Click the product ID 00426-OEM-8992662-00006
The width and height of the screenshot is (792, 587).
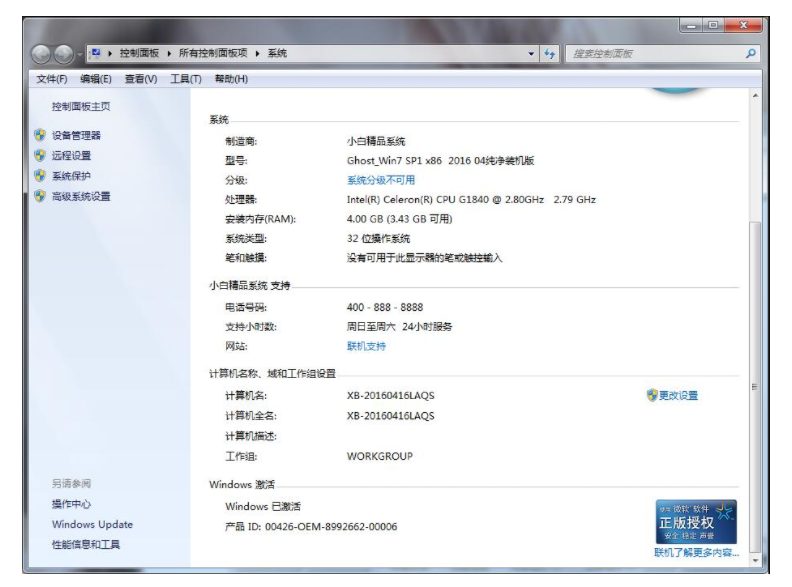tap(331, 526)
